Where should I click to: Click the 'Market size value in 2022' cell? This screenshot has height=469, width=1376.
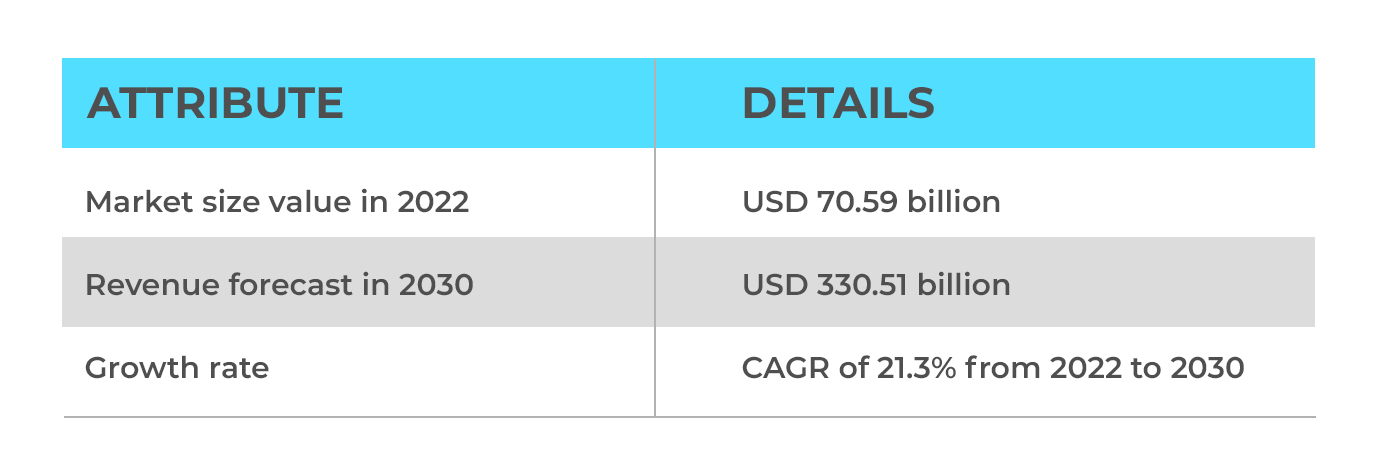pos(358,193)
